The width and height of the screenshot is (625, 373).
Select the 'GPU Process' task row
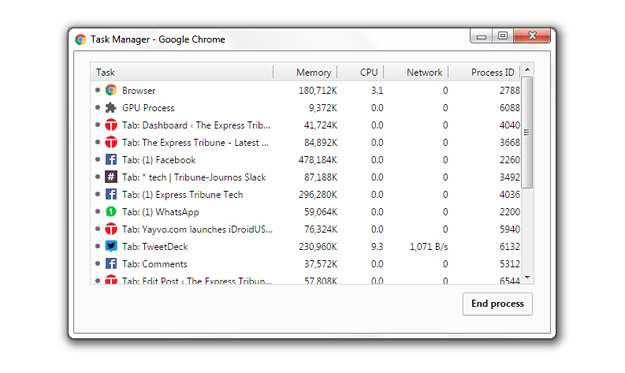coord(306,108)
